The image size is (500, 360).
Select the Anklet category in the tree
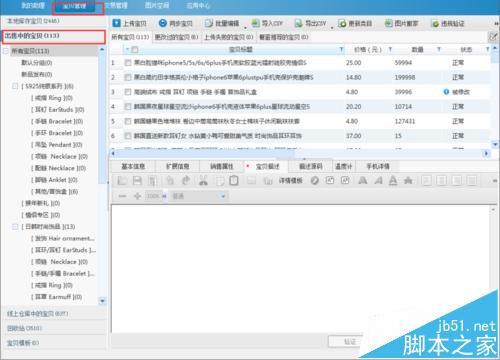(54, 180)
